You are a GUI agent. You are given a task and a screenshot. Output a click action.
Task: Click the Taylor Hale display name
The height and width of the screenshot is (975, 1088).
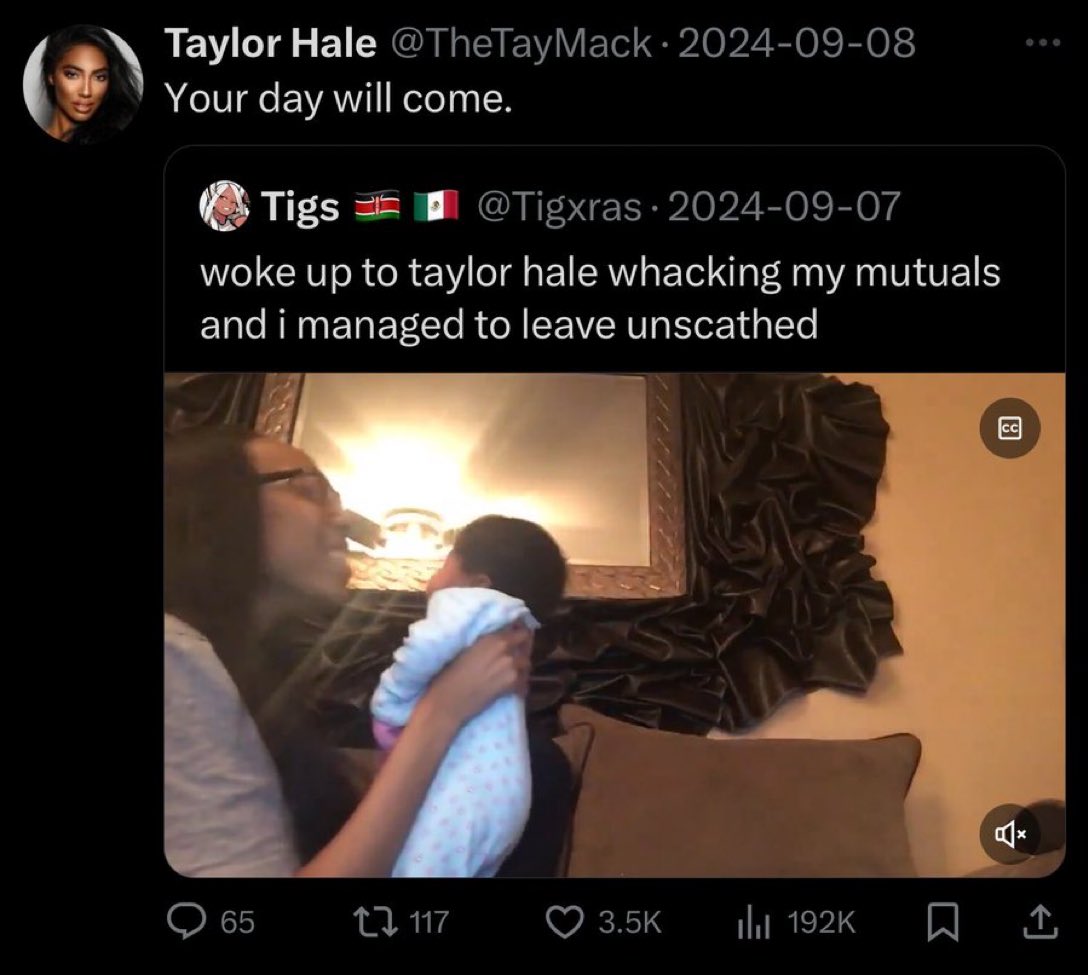pos(271,44)
